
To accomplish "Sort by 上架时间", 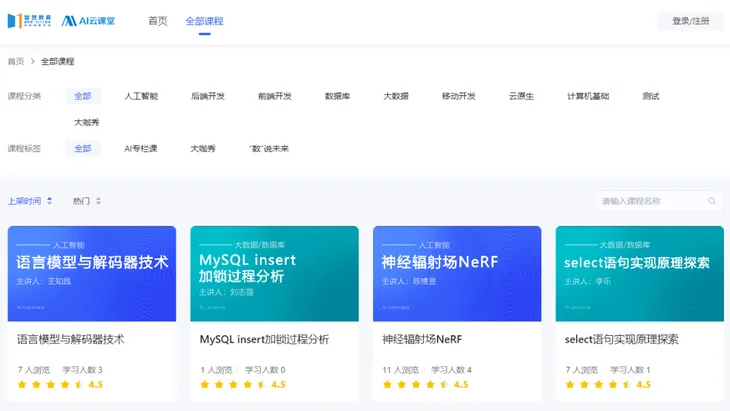I will tap(30, 201).
